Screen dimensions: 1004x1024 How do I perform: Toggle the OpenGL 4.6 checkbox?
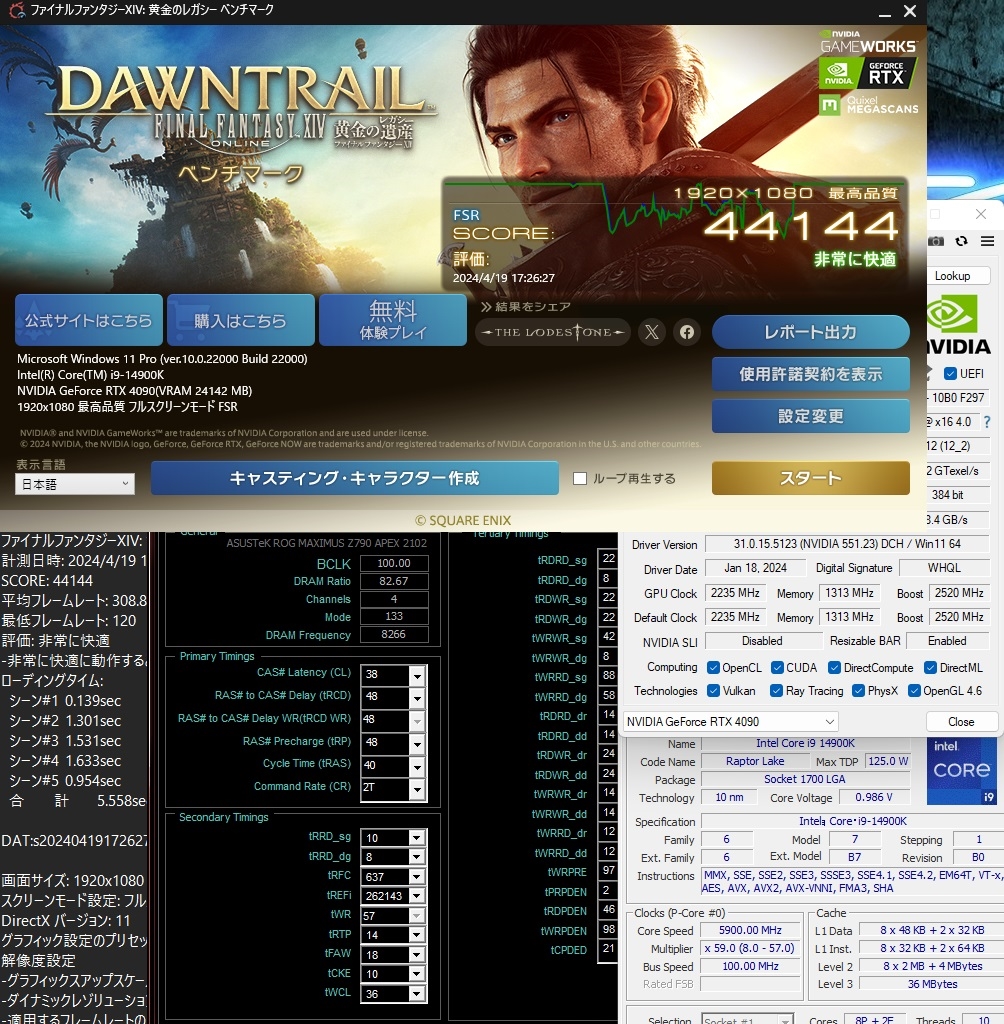click(x=915, y=691)
